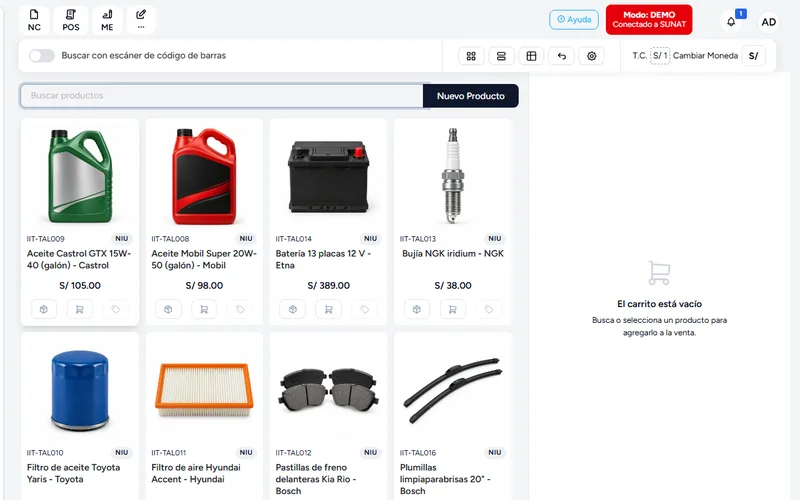Open POS settings gear icon
The image size is (800, 500).
[591, 56]
